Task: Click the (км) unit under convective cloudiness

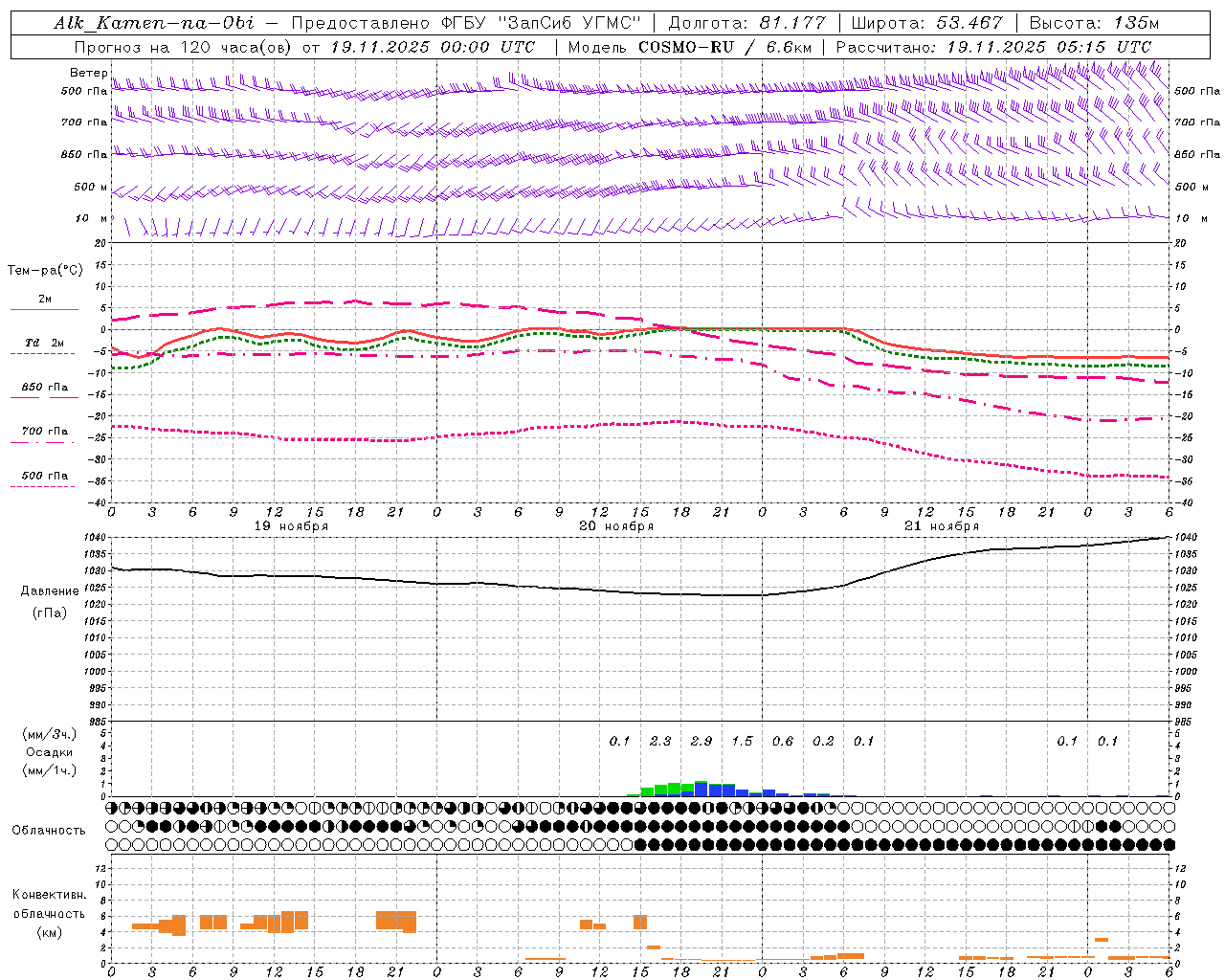Action: coord(49,931)
